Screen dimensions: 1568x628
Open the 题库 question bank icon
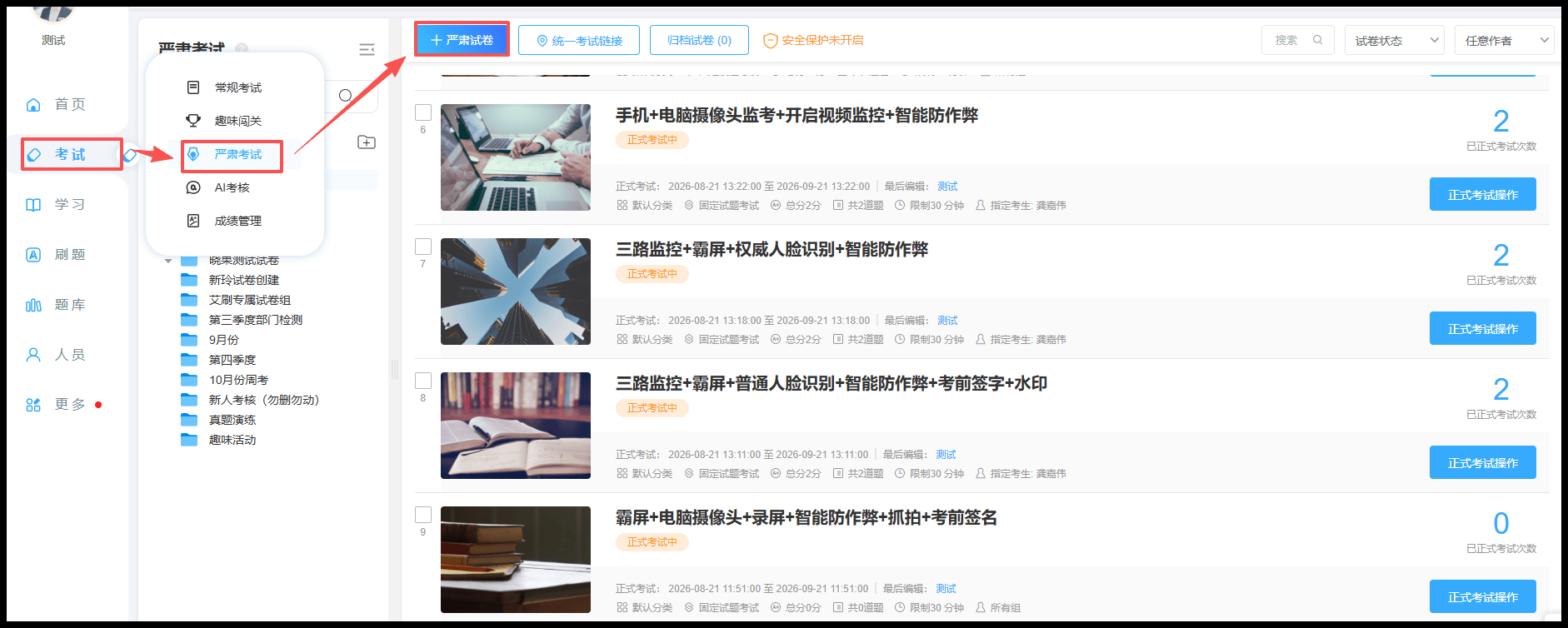33,305
